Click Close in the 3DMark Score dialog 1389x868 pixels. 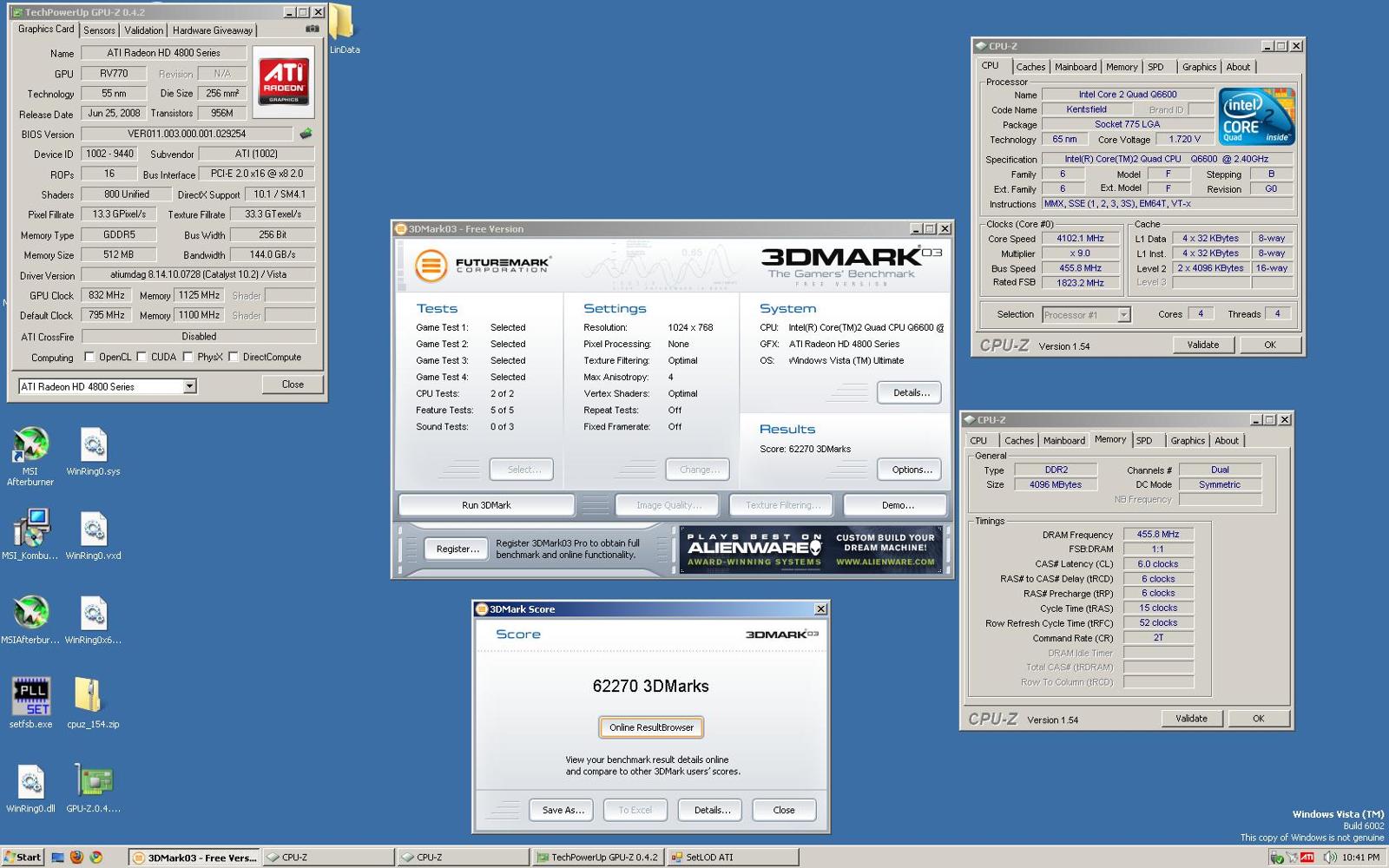pyautogui.click(x=784, y=810)
